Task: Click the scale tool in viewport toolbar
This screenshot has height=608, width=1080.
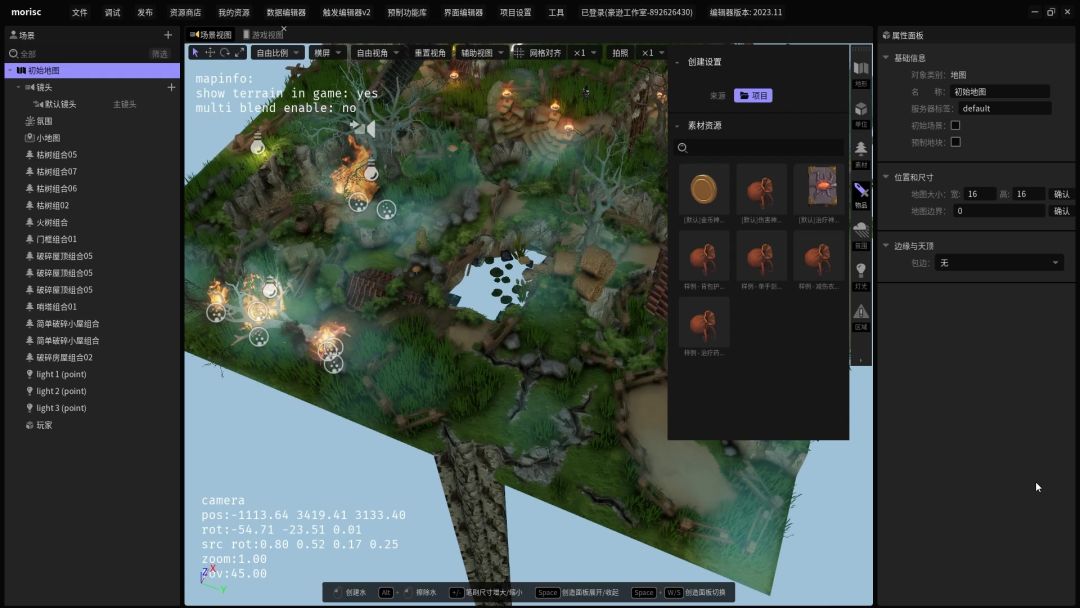Action: 239,53
